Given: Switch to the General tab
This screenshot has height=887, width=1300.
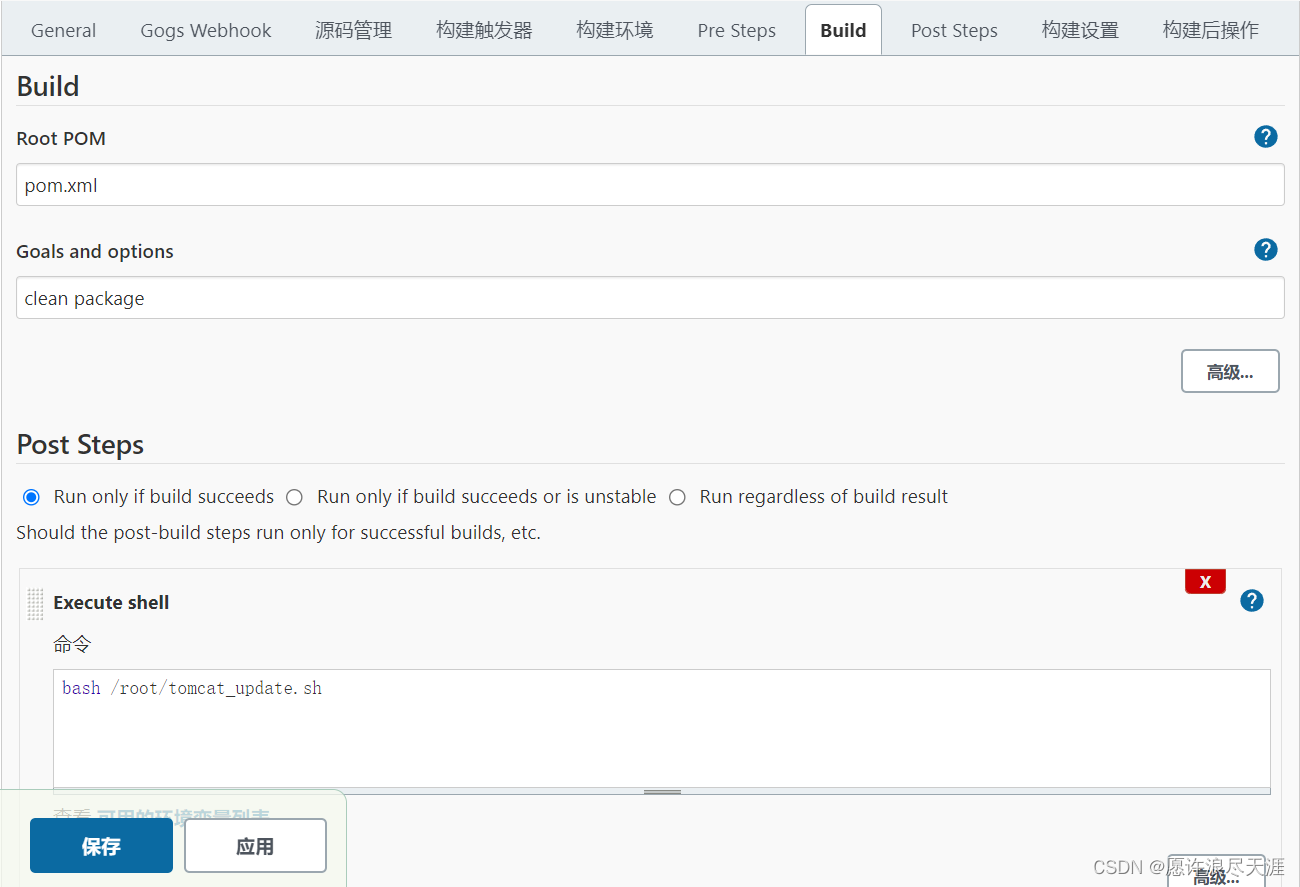Looking at the screenshot, I should (x=64, y=30).
